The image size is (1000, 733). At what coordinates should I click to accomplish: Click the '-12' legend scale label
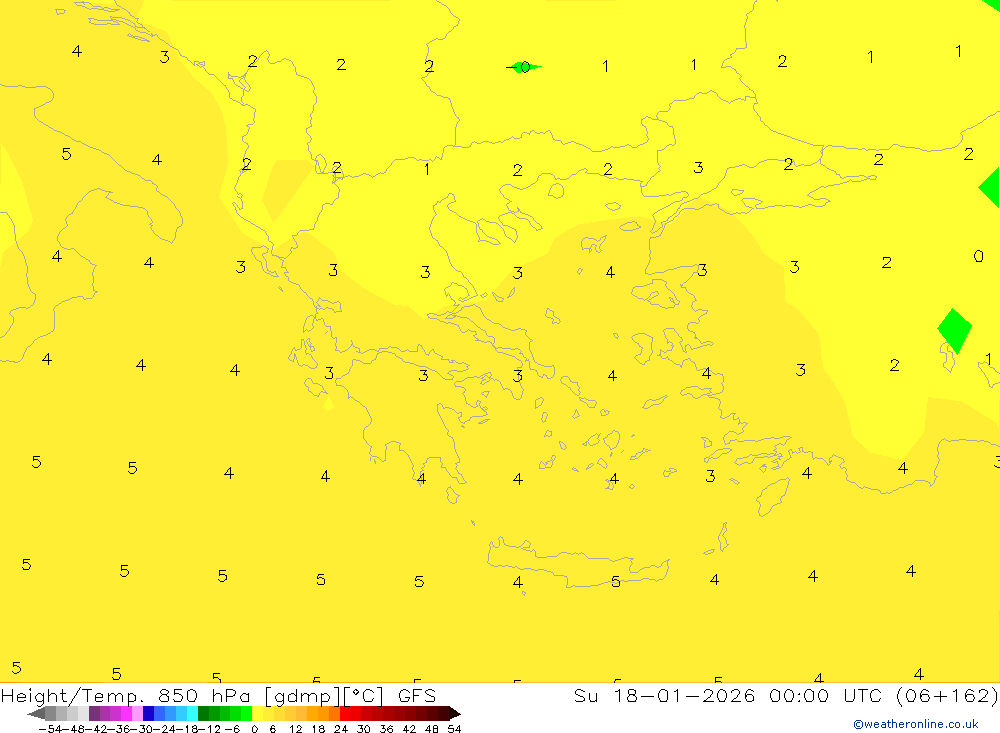tap(209, 729)
